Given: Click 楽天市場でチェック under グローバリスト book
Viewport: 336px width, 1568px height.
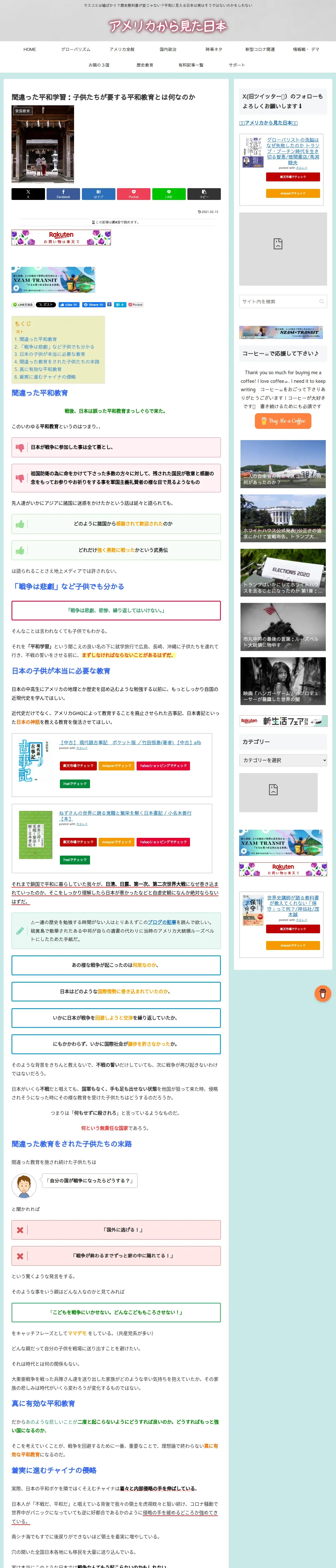Looking at the screenshot, I should (293, 177).
